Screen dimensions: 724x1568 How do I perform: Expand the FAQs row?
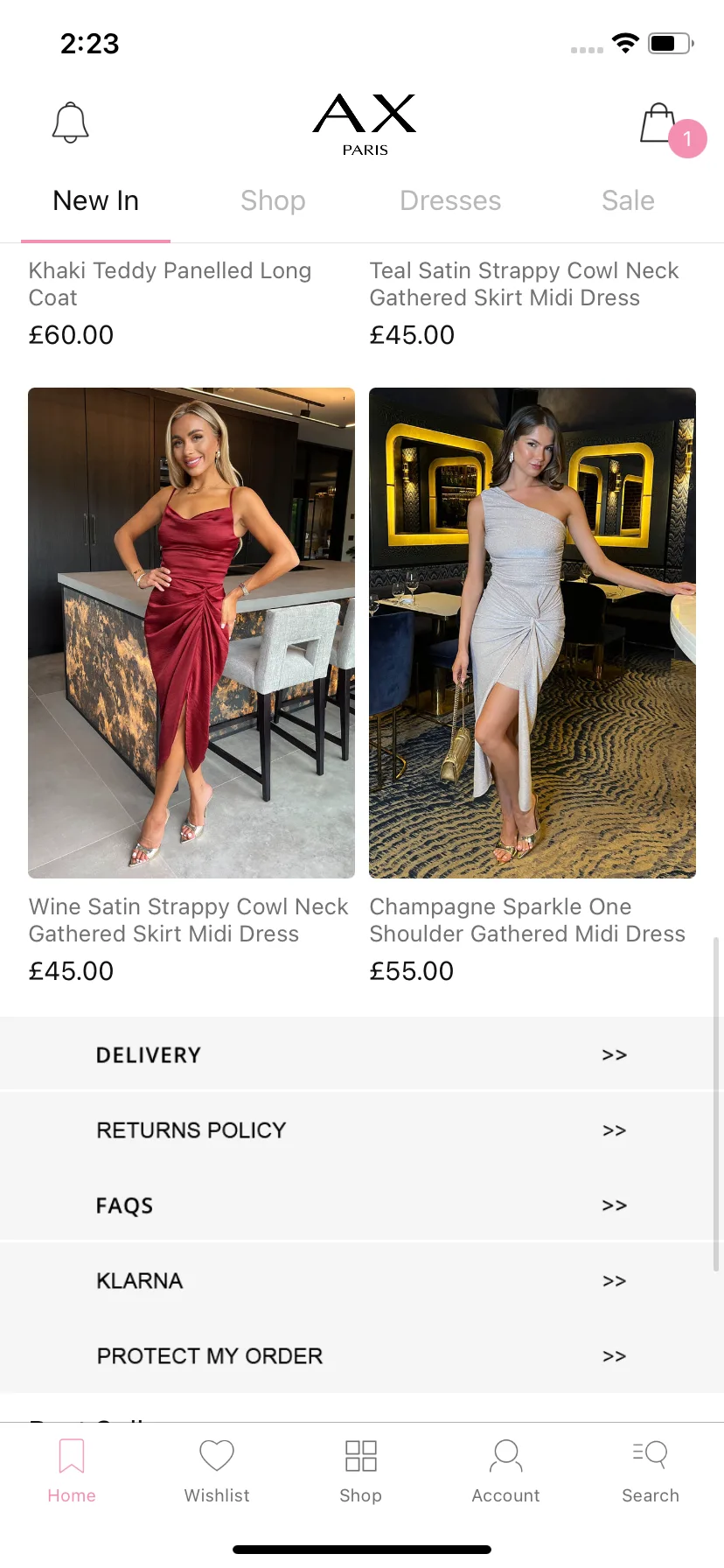[362, 1205]
